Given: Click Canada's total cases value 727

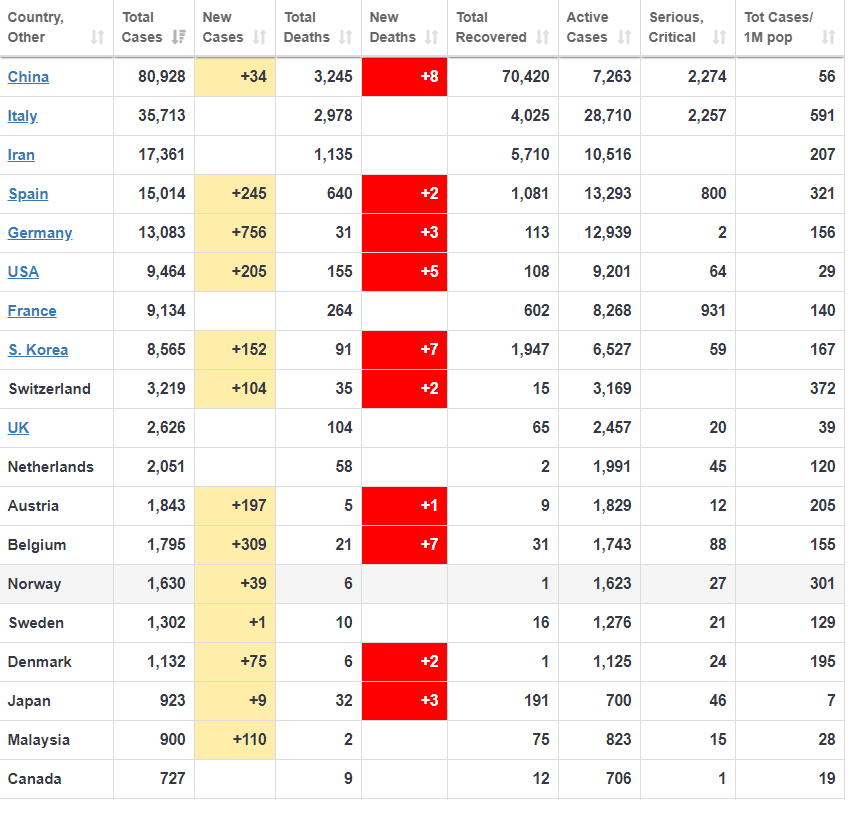Looking at the screenshot, I should tap(173, 779).
